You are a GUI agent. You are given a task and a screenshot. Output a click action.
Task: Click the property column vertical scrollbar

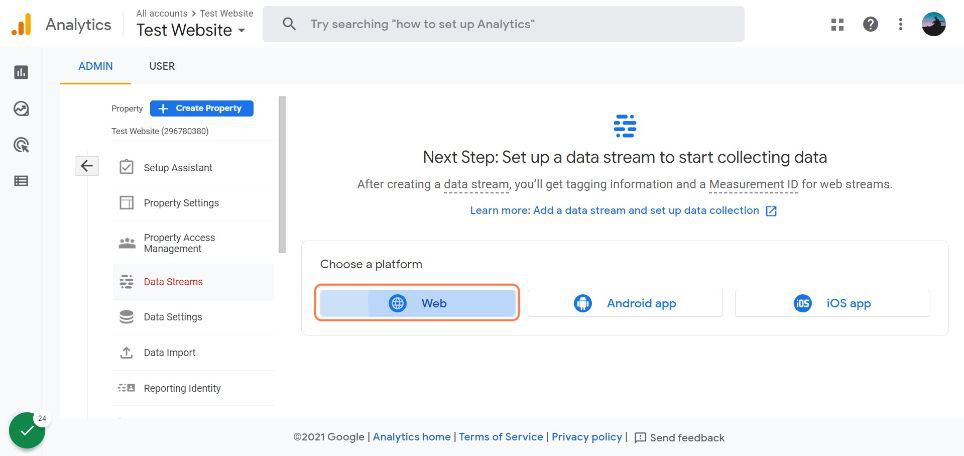pos(282,170)
